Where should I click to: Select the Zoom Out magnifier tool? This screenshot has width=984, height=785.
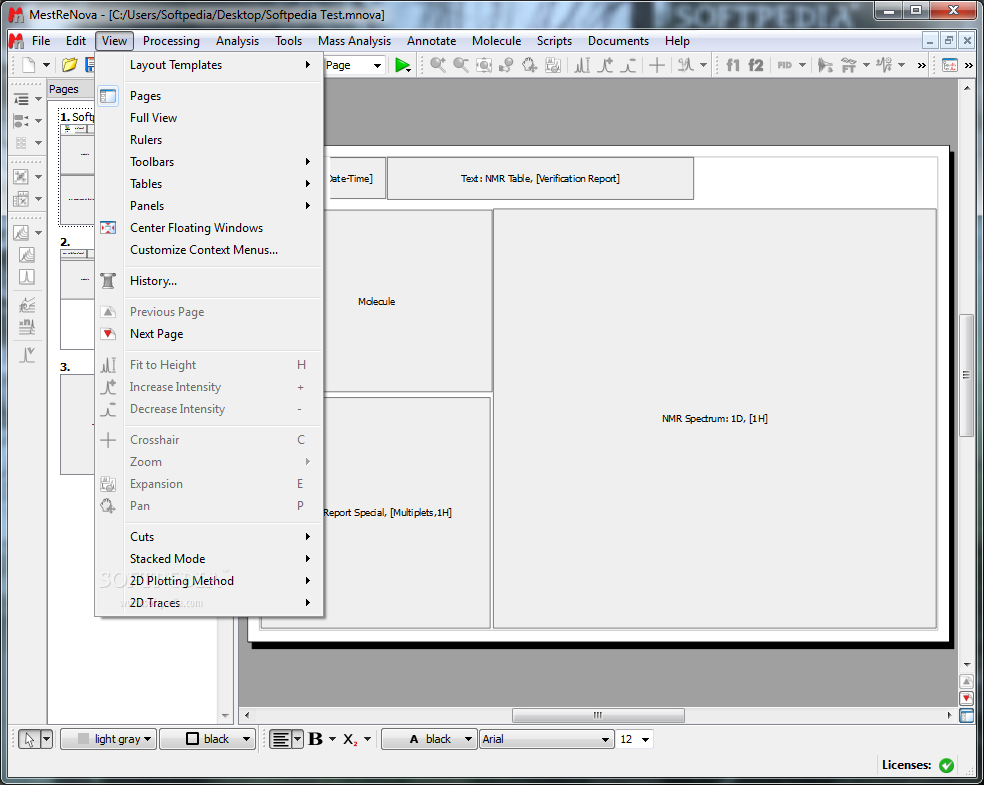(461, 65)
